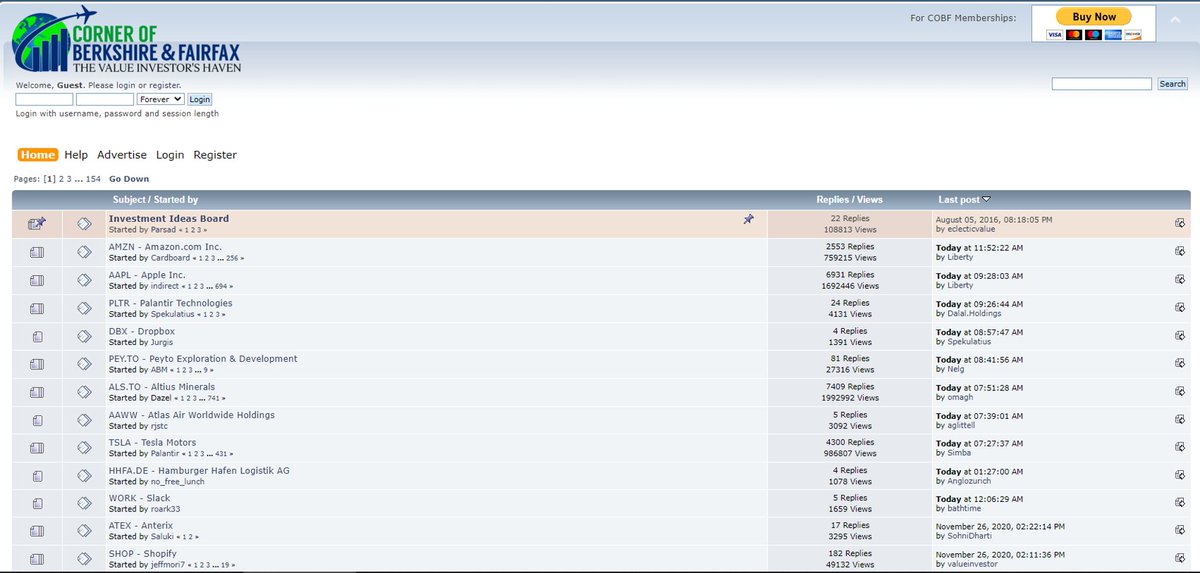
Task: Click the post type icon in TSLA row
Action: click(84, 447)
